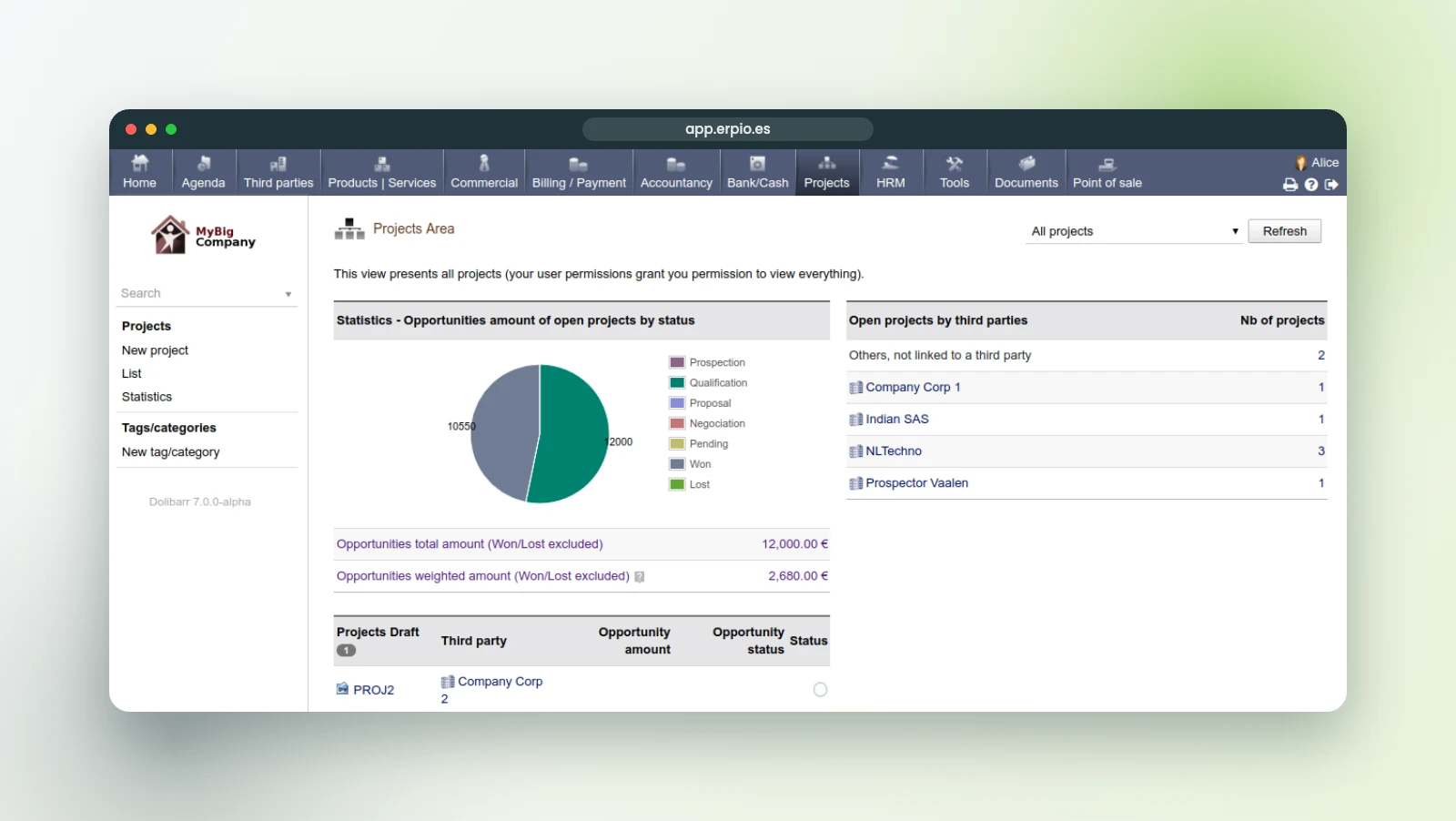Open the Commercial module icon

coord(484,164)
